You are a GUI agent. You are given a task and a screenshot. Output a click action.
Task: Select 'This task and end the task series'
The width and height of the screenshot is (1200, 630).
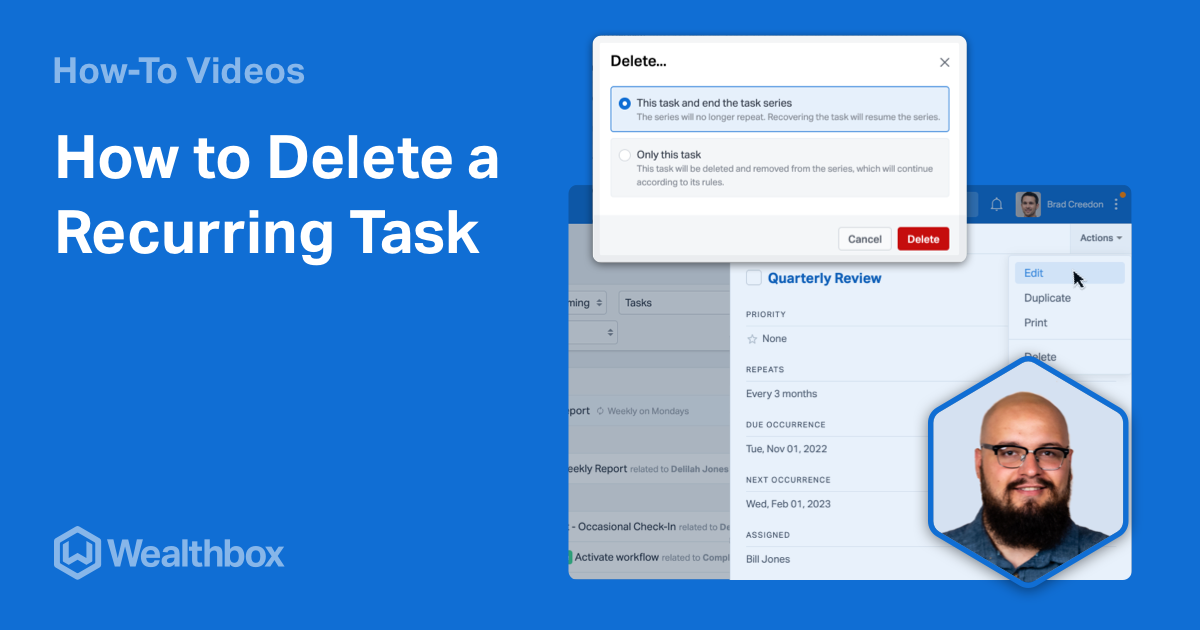point(780,109)
